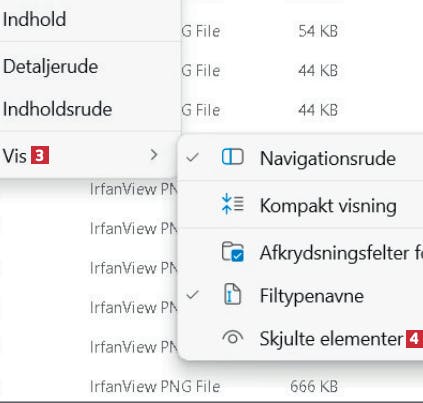Image resolution: width=423 pixels, height=403 pixels.
Task: Enable Afkrydsningsfelter for items
Action: [x=301, y=252]
